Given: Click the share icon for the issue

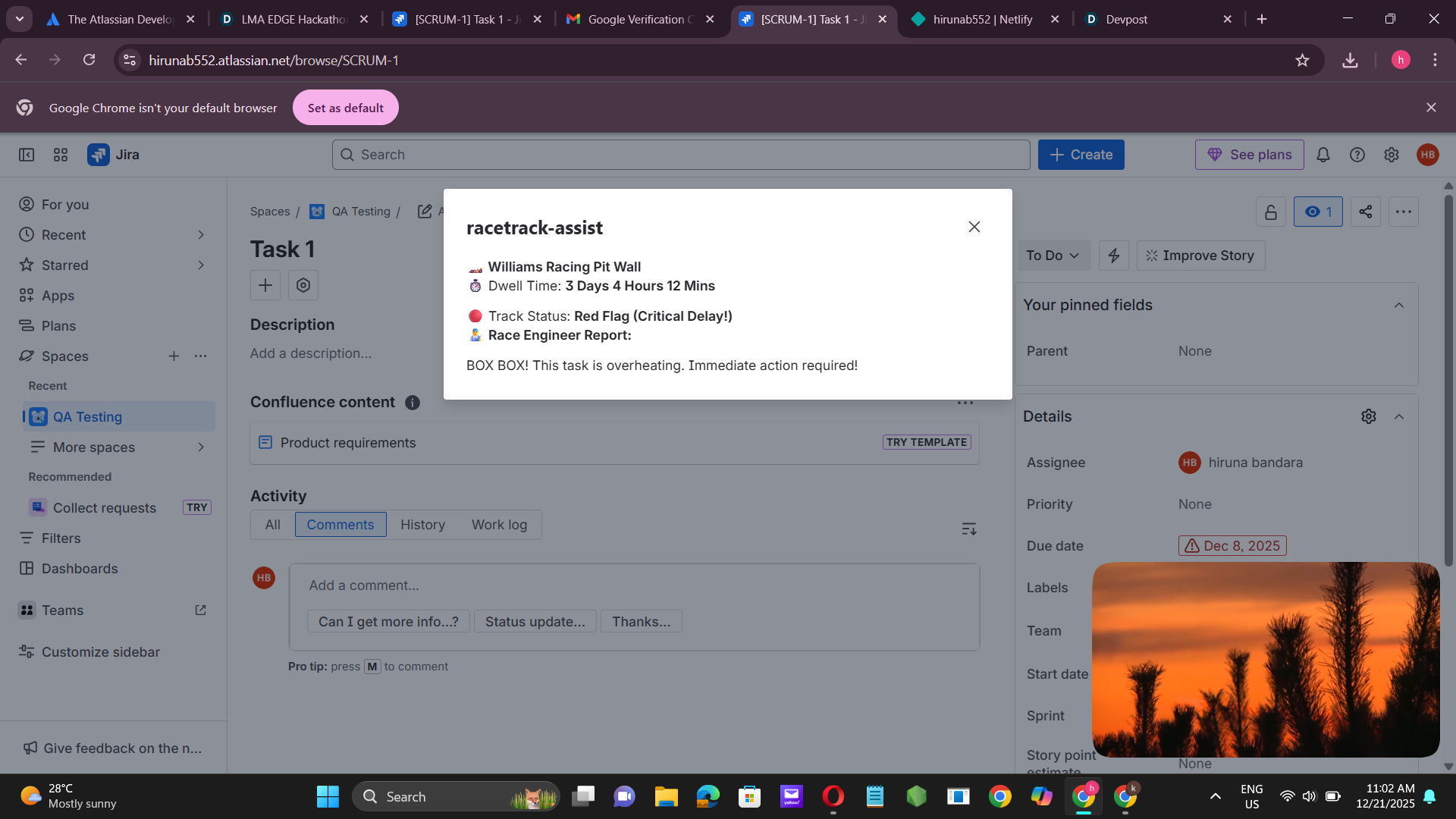Looking at the screenshot, I should (x=1365, y=212).
